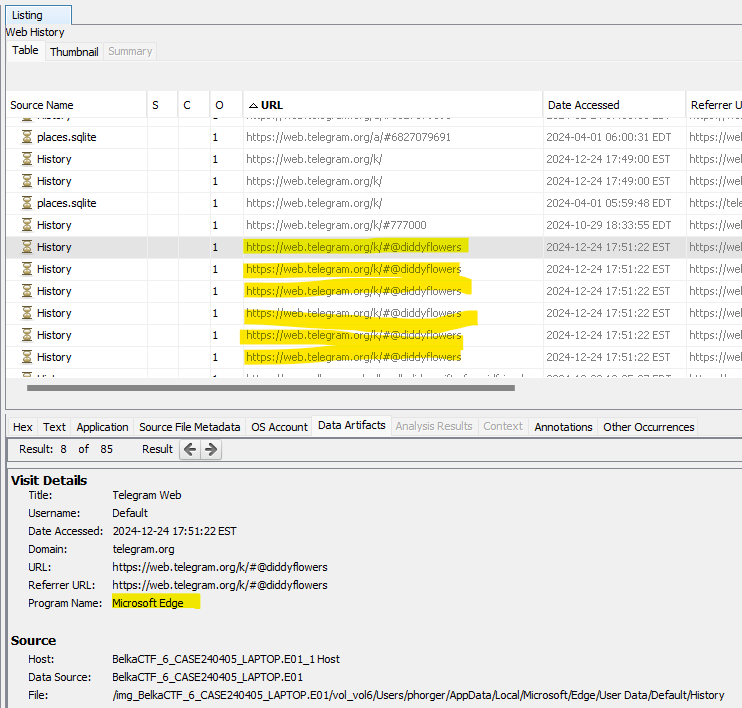Open the Annotations tab
This screenshot has width=742, height=708.
tap(563, 427)
